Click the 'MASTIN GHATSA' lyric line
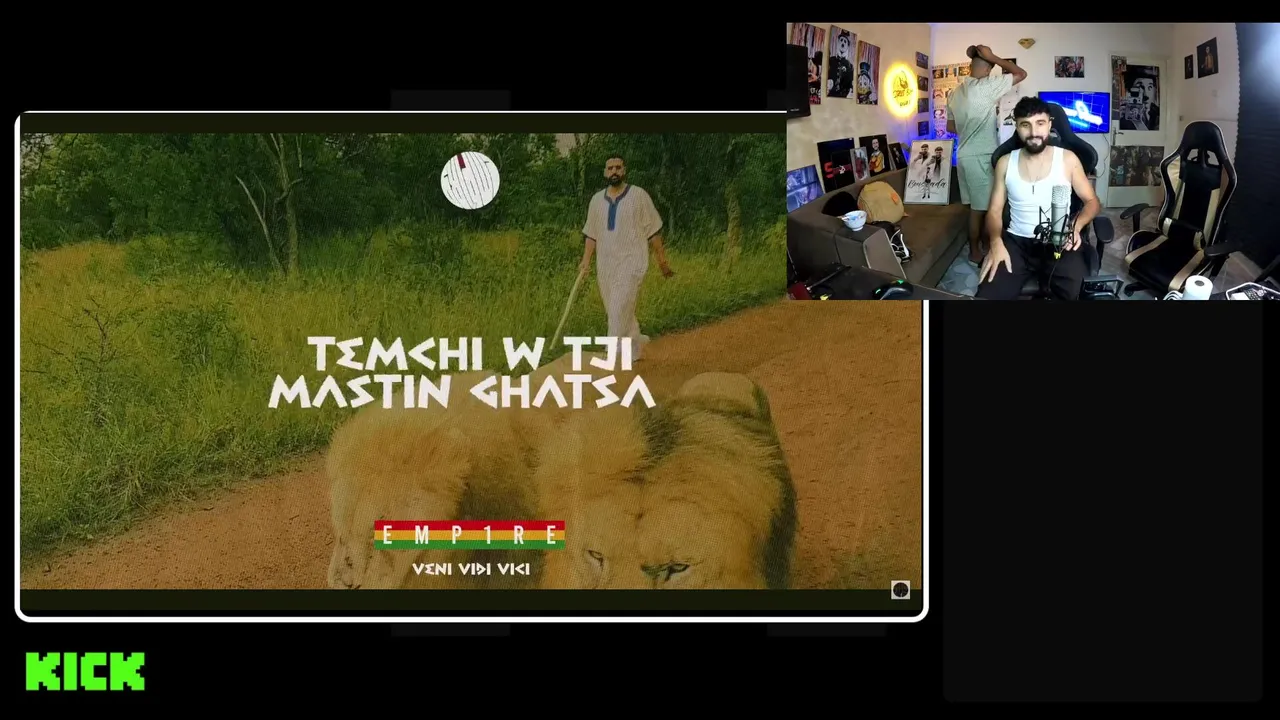Screen dimensions: 1280x720 coord(462,391)
